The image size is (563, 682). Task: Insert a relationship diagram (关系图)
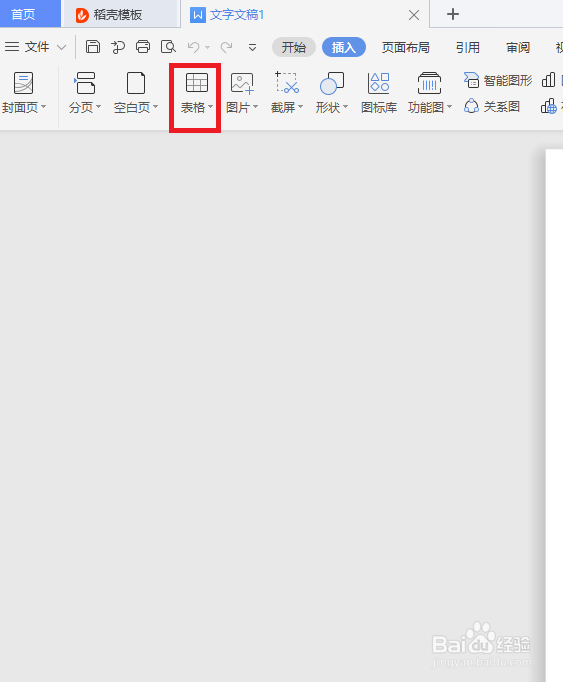[492, 106]
